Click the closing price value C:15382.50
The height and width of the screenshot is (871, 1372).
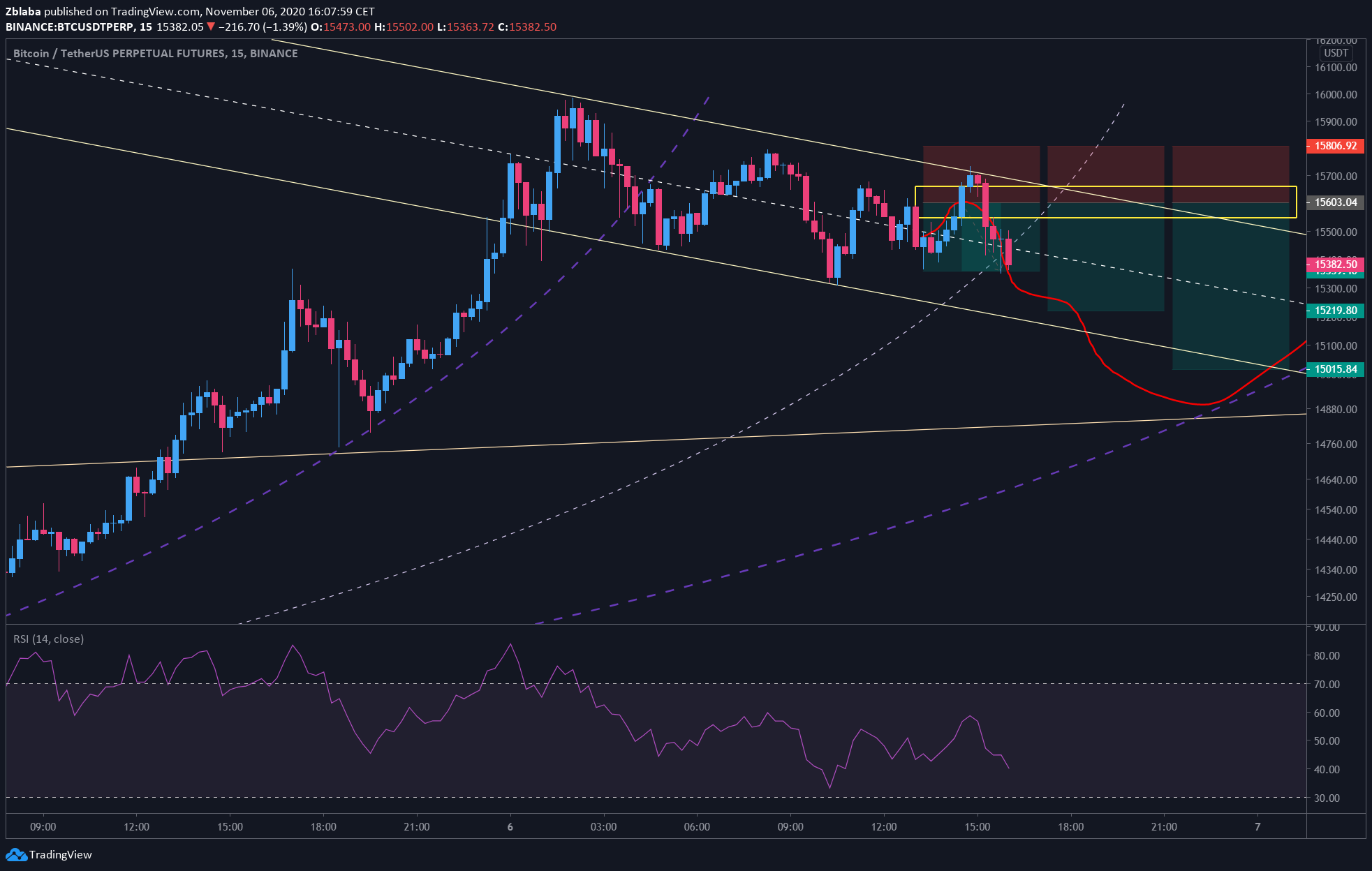click(x=526, y=27)
